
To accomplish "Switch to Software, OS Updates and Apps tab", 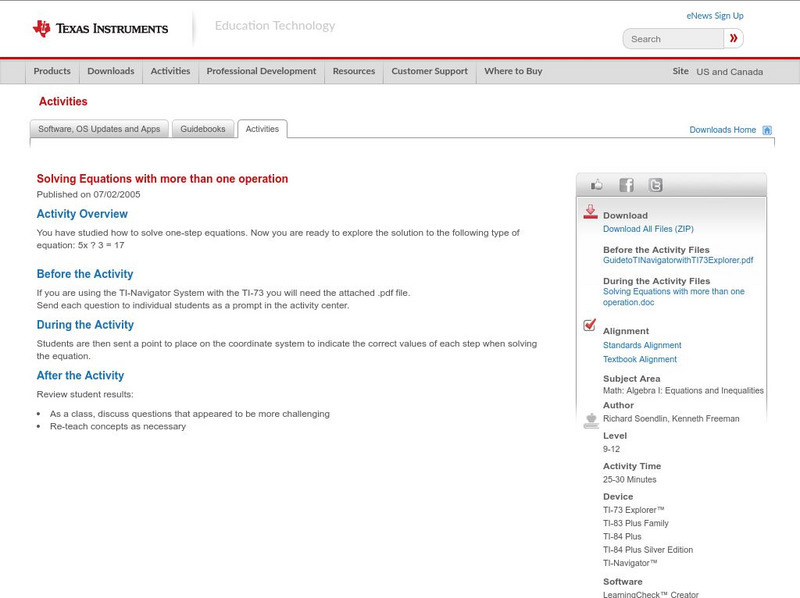I will [99, 129].
